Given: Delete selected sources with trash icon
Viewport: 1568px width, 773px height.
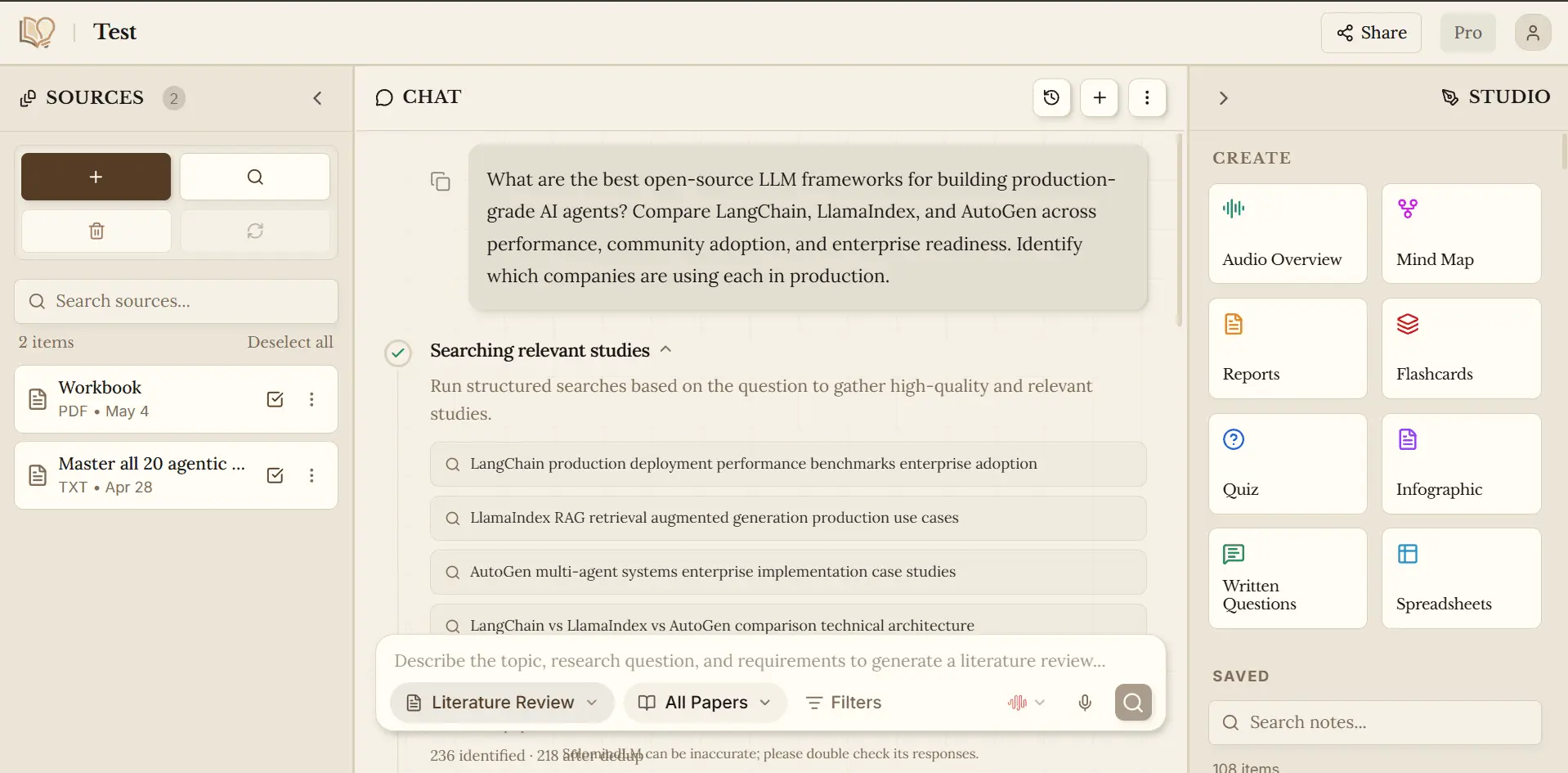Looking at the screenshot, I should click(x=96, y=231).
